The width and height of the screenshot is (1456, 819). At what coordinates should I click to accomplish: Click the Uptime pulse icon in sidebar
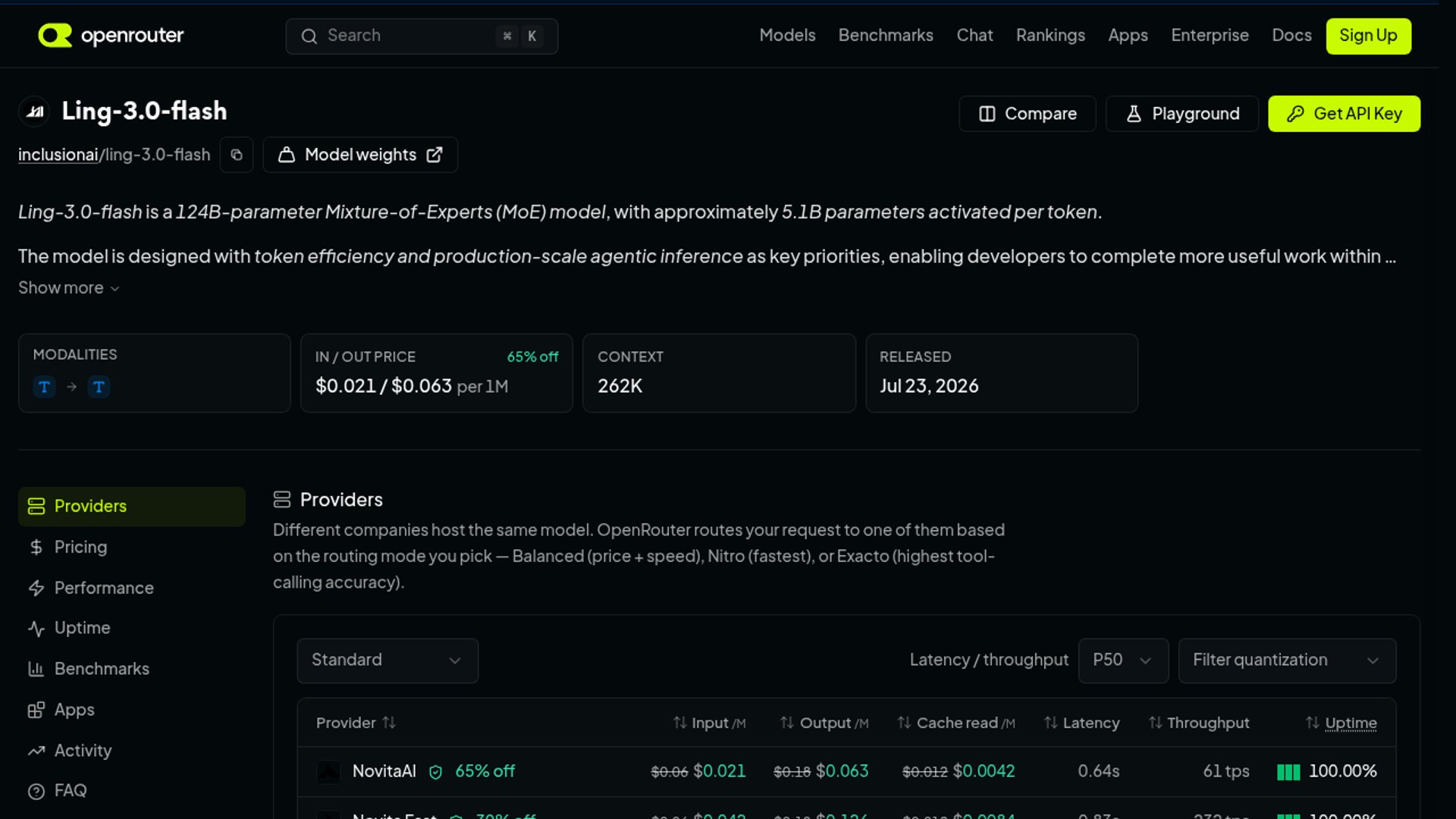[36, 629]
